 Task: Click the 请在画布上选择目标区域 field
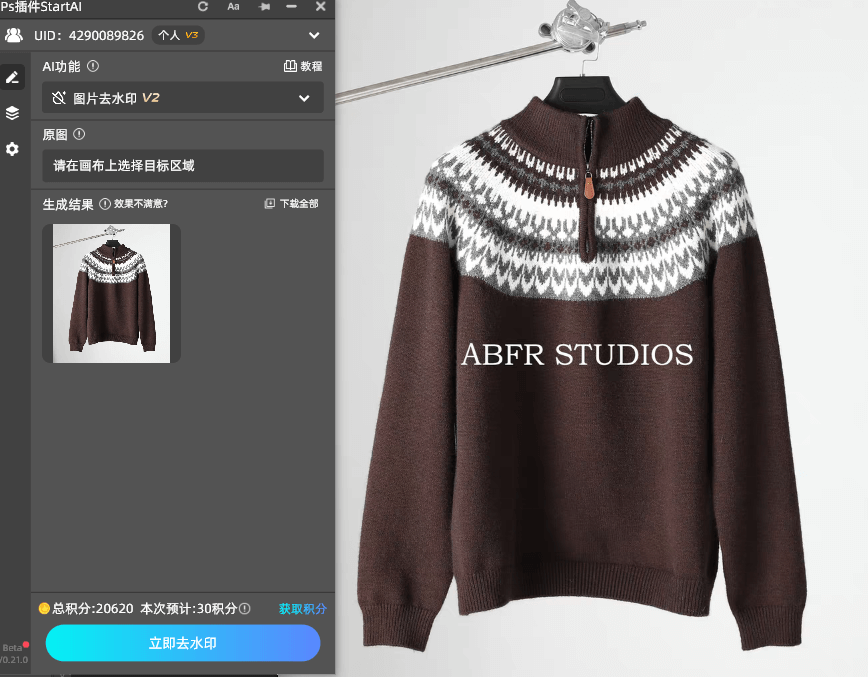click(x=182, y=165)
